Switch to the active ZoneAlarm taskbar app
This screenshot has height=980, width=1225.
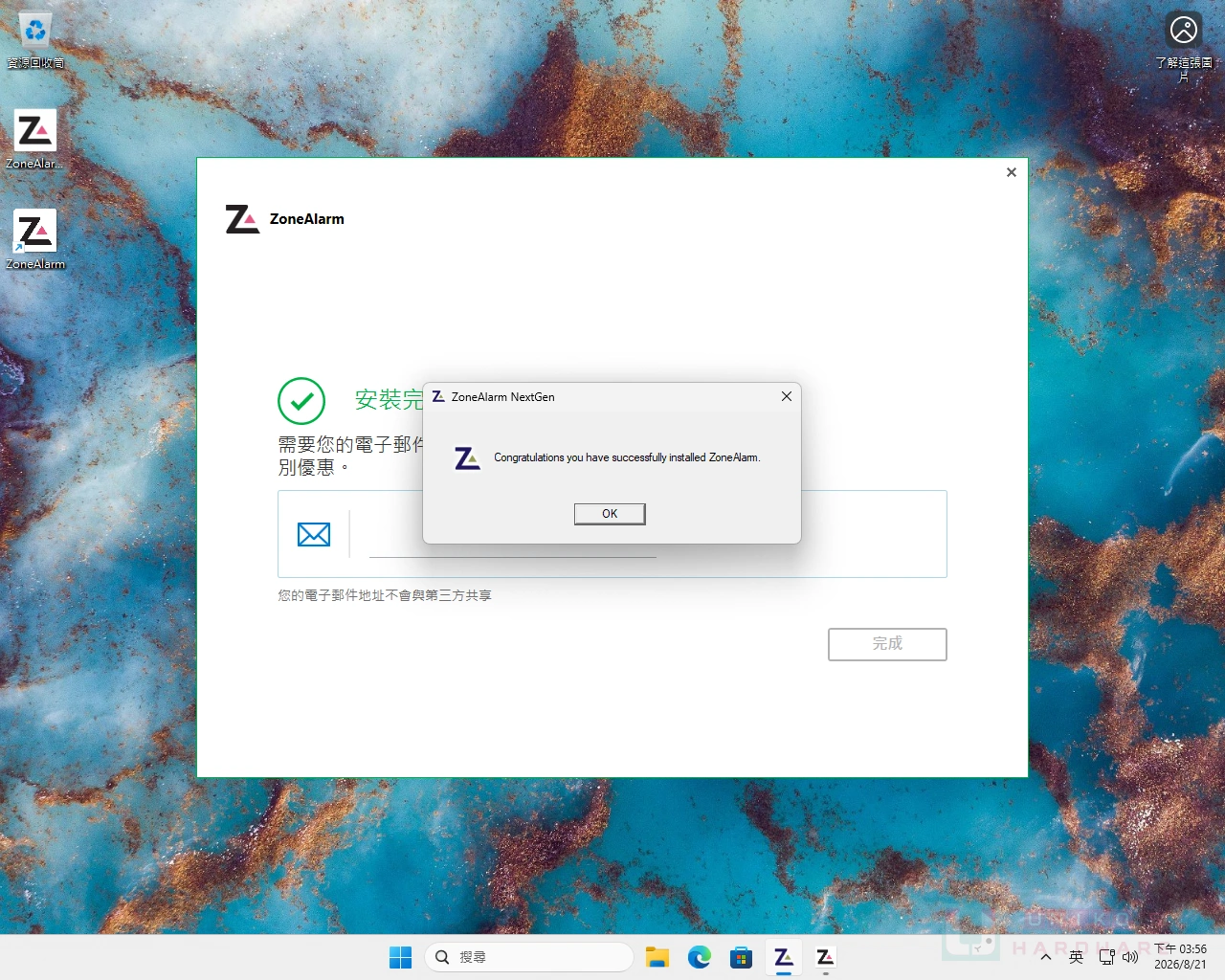(x=783, y=957)
